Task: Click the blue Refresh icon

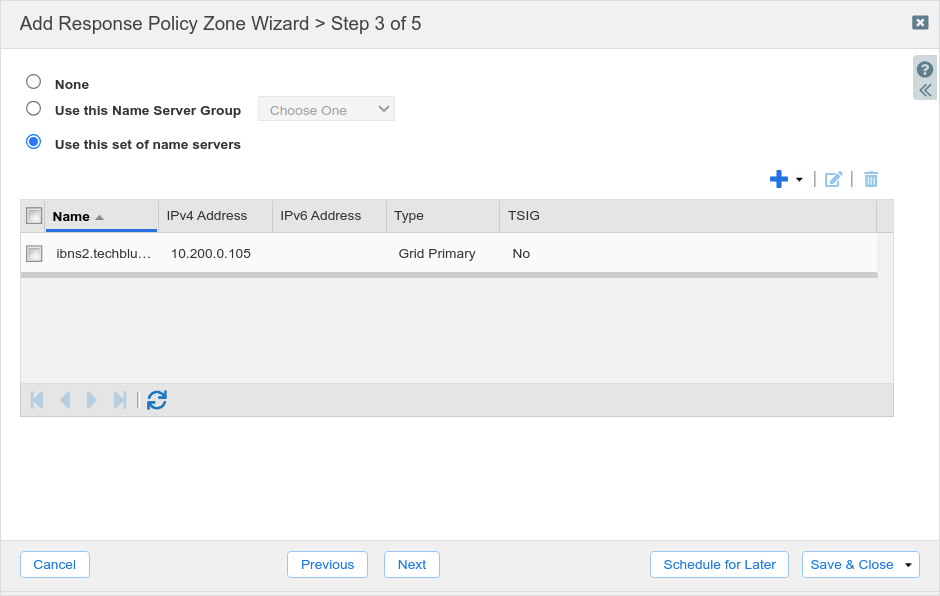Action: (157, 400)
